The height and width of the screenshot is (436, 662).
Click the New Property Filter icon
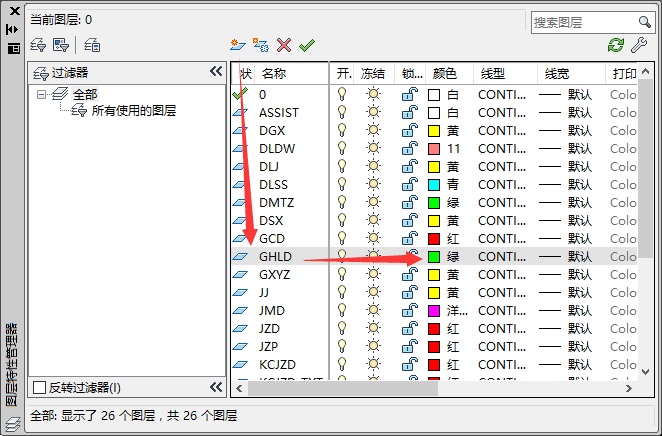[38, 45]
